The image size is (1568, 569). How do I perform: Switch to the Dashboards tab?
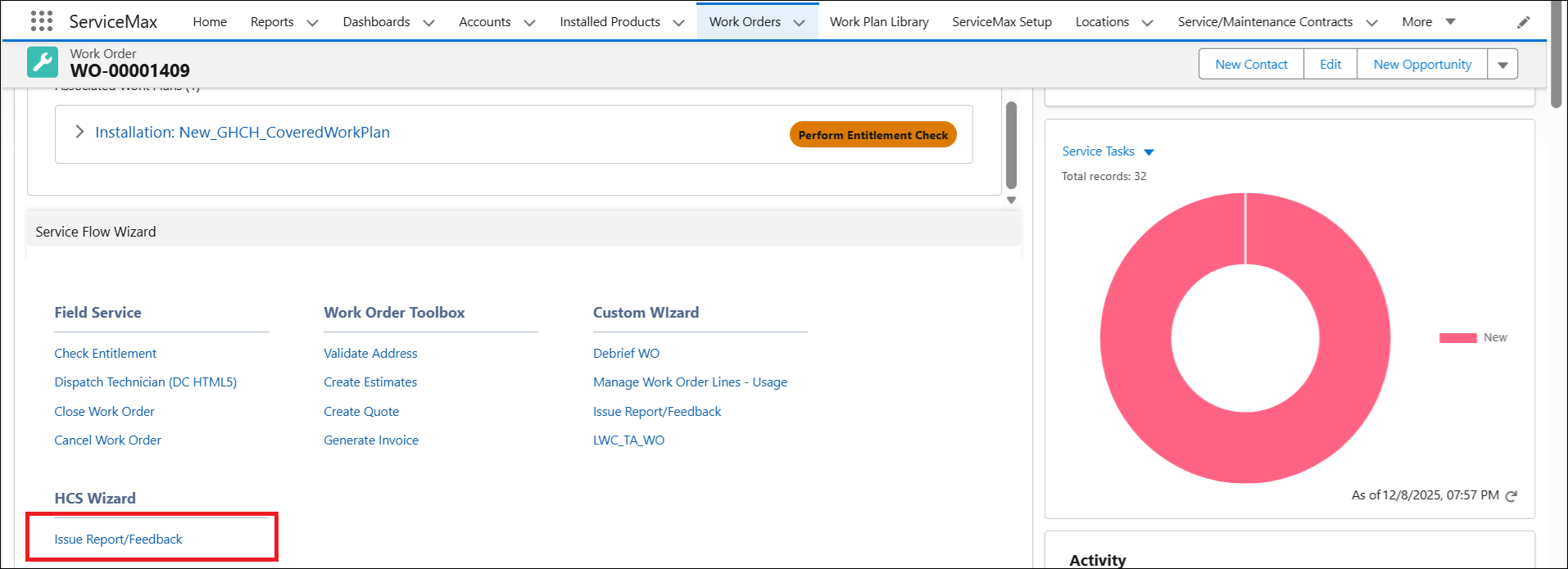tap(376, 22)
